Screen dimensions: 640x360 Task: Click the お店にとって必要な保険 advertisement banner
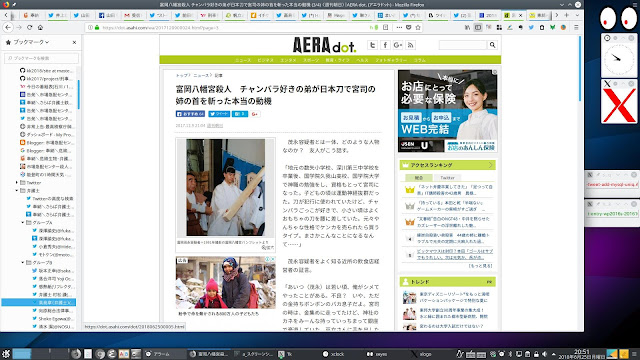point(447,111)
